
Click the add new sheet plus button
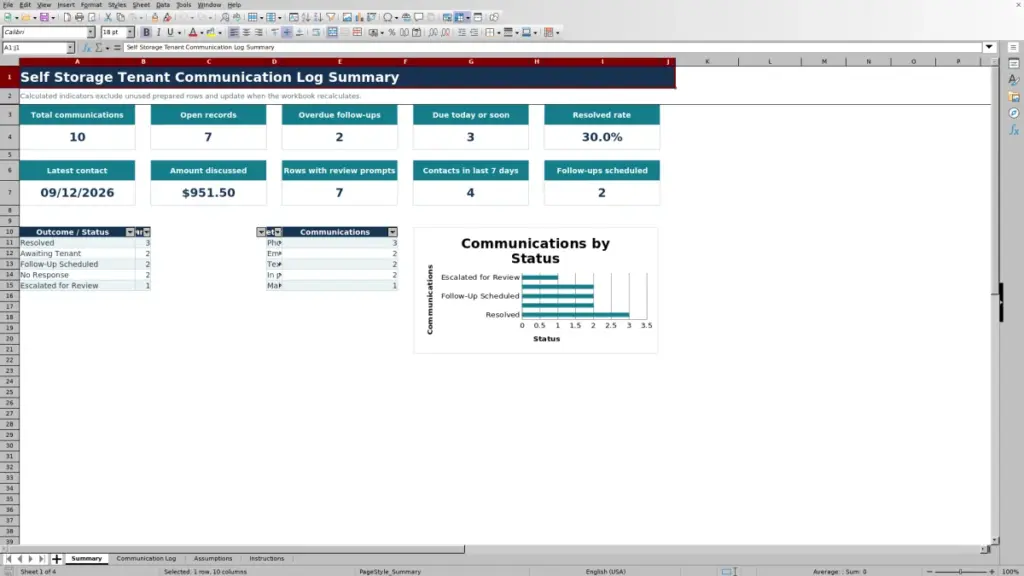[56, 558]
